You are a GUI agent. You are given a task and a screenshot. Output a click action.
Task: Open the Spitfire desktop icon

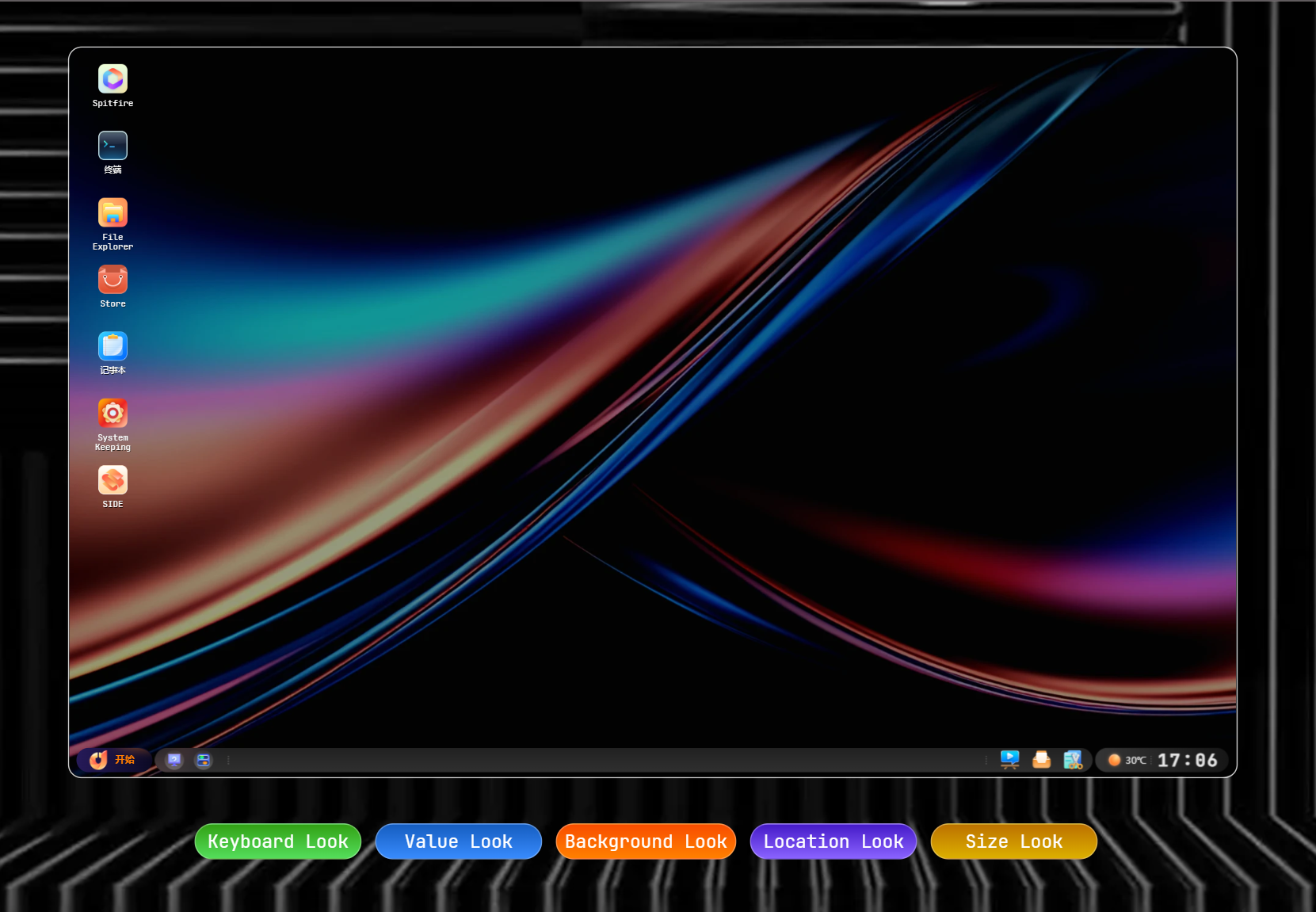tap(113, 86)
